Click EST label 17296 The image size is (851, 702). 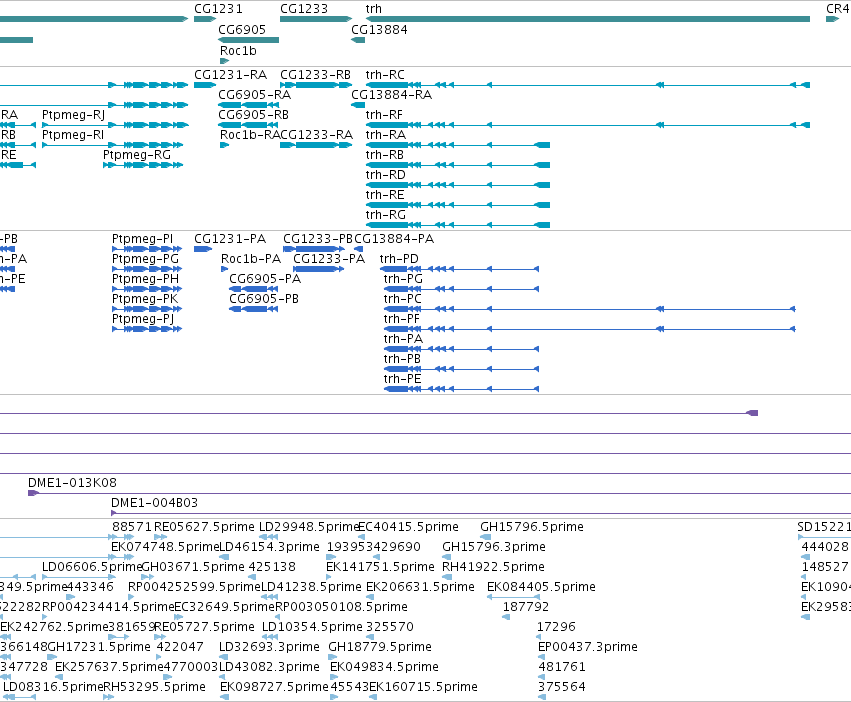[x=556, y=628]
